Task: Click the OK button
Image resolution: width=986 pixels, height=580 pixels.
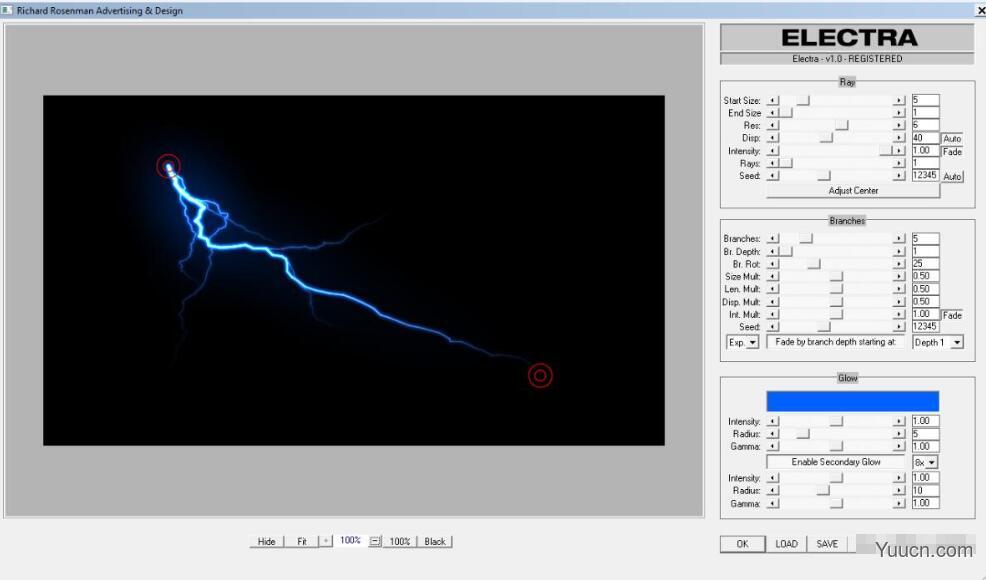Action: tap(743, 544)
